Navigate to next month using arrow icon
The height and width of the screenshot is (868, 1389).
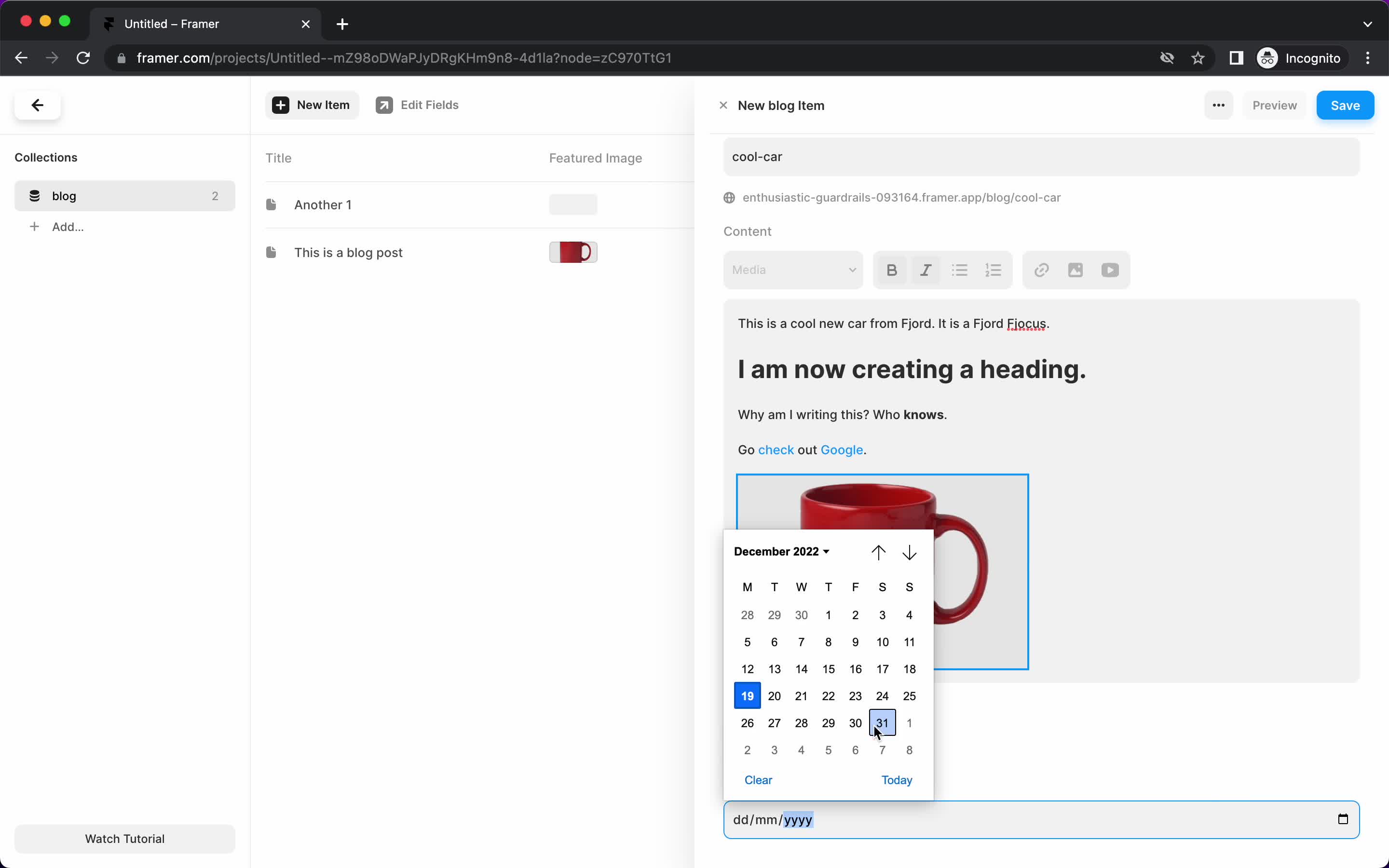pyautogui.click(x=909, y=552)
